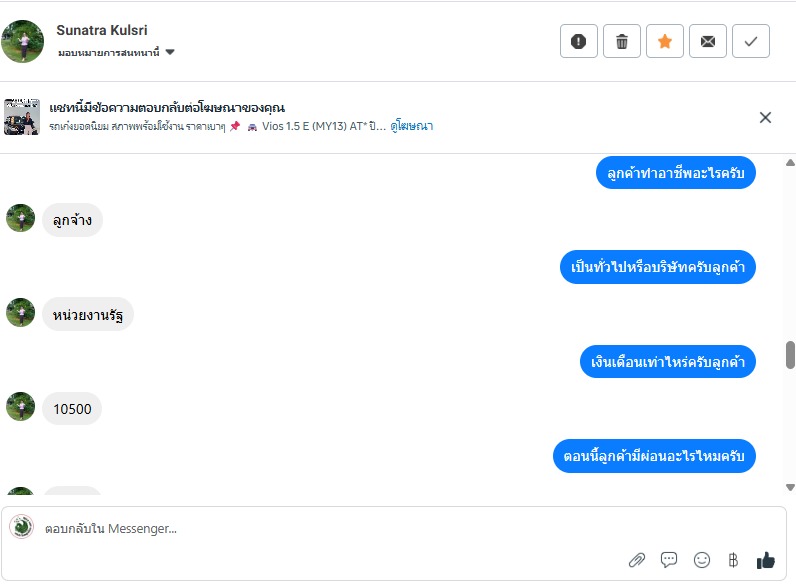Image resolution: width=796 pixels, height=585 pixels.
Task: Open the ดูโฆษณา ad link
Action: pyautogui.click(x=412, y=127)
